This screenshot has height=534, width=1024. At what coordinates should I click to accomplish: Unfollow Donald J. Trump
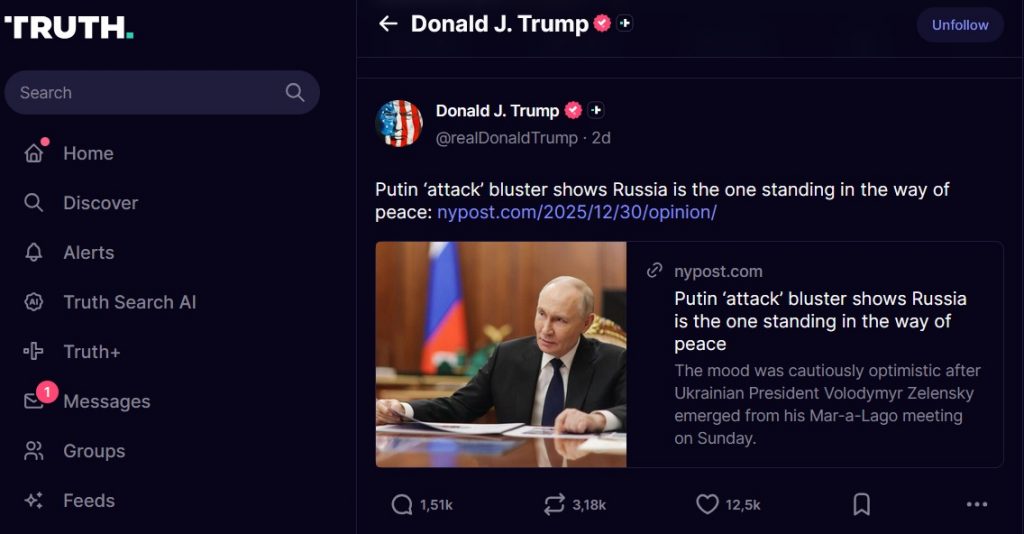point(959,25)
